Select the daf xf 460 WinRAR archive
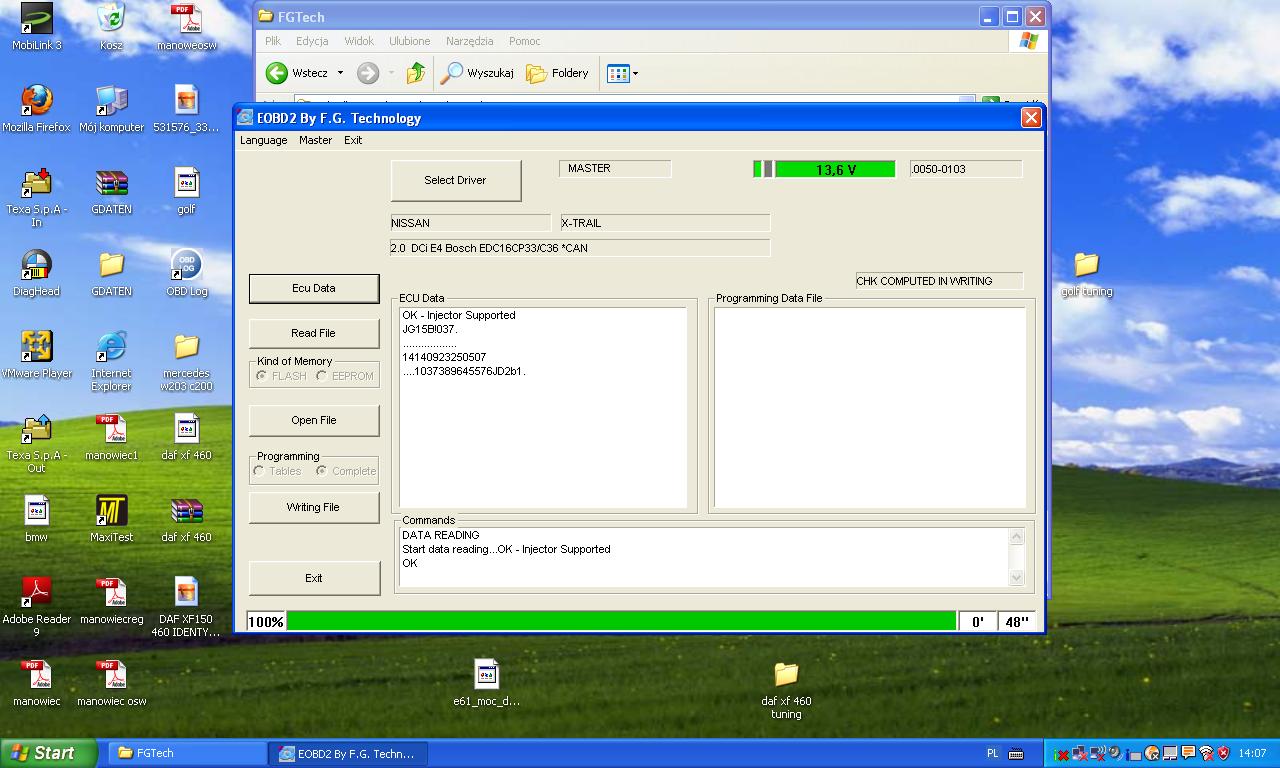 pyautogui.click(x=186, y=519)
